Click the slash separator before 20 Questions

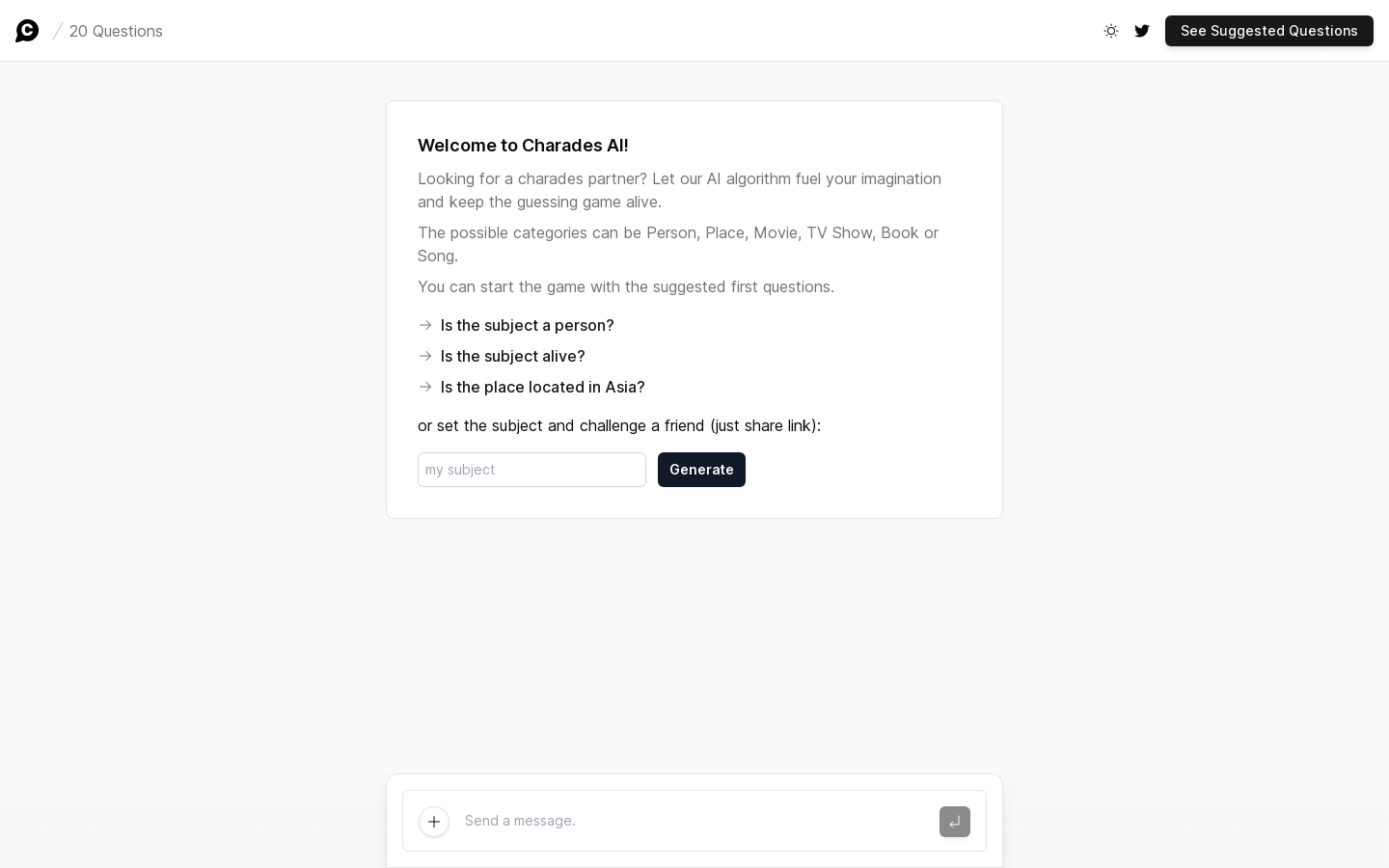[x=58, y=31]
